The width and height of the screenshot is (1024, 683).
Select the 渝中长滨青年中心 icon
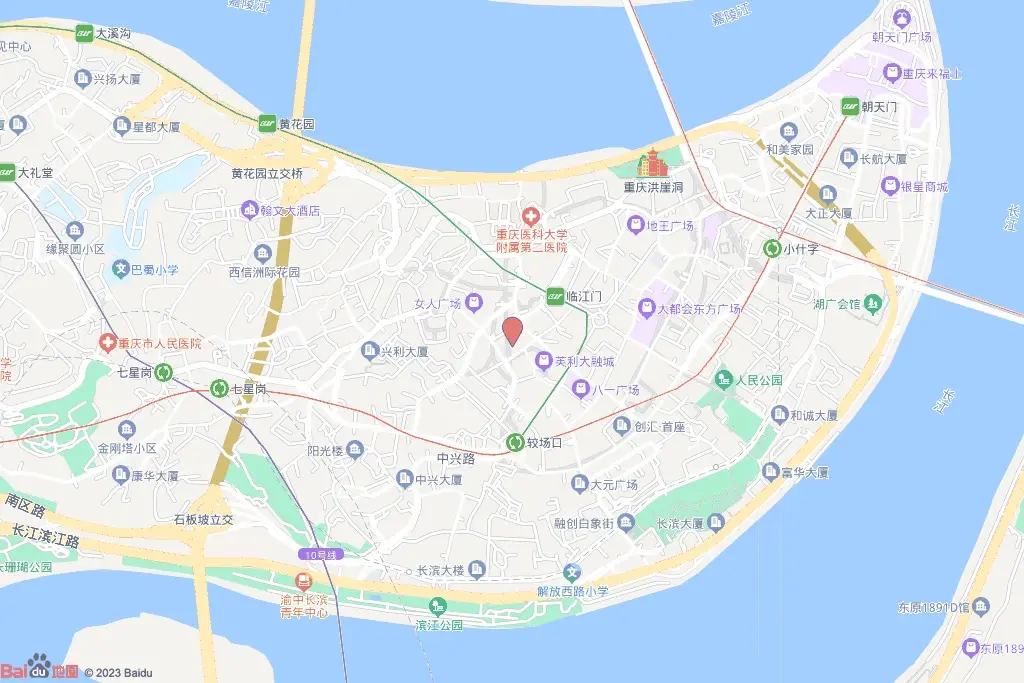303,580
